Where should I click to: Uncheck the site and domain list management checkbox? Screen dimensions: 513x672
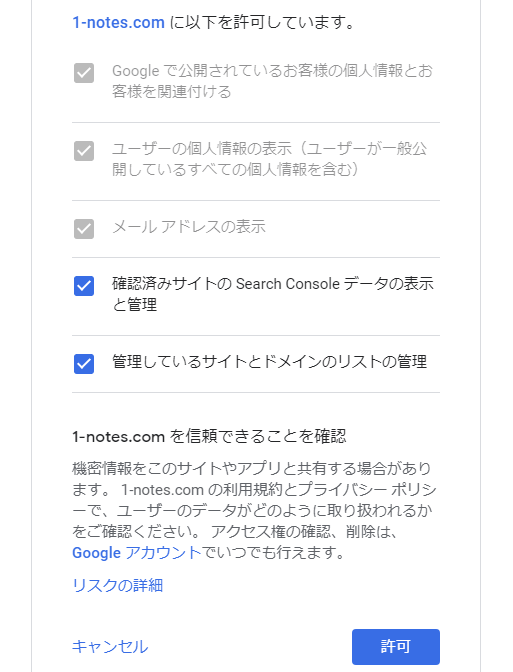pos(84,364)
